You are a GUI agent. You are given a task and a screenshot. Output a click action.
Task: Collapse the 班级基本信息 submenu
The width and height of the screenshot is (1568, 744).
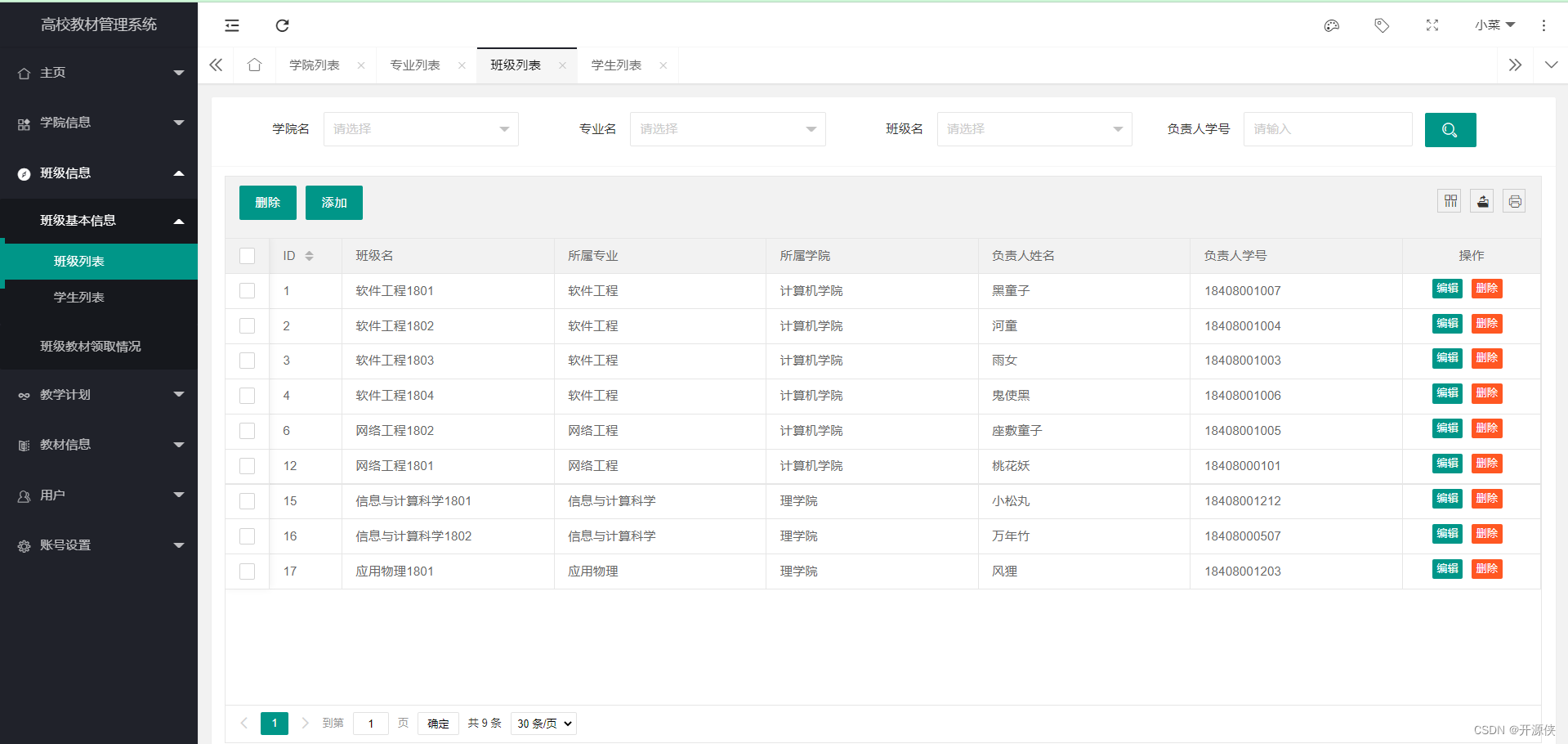pos(99,221)
